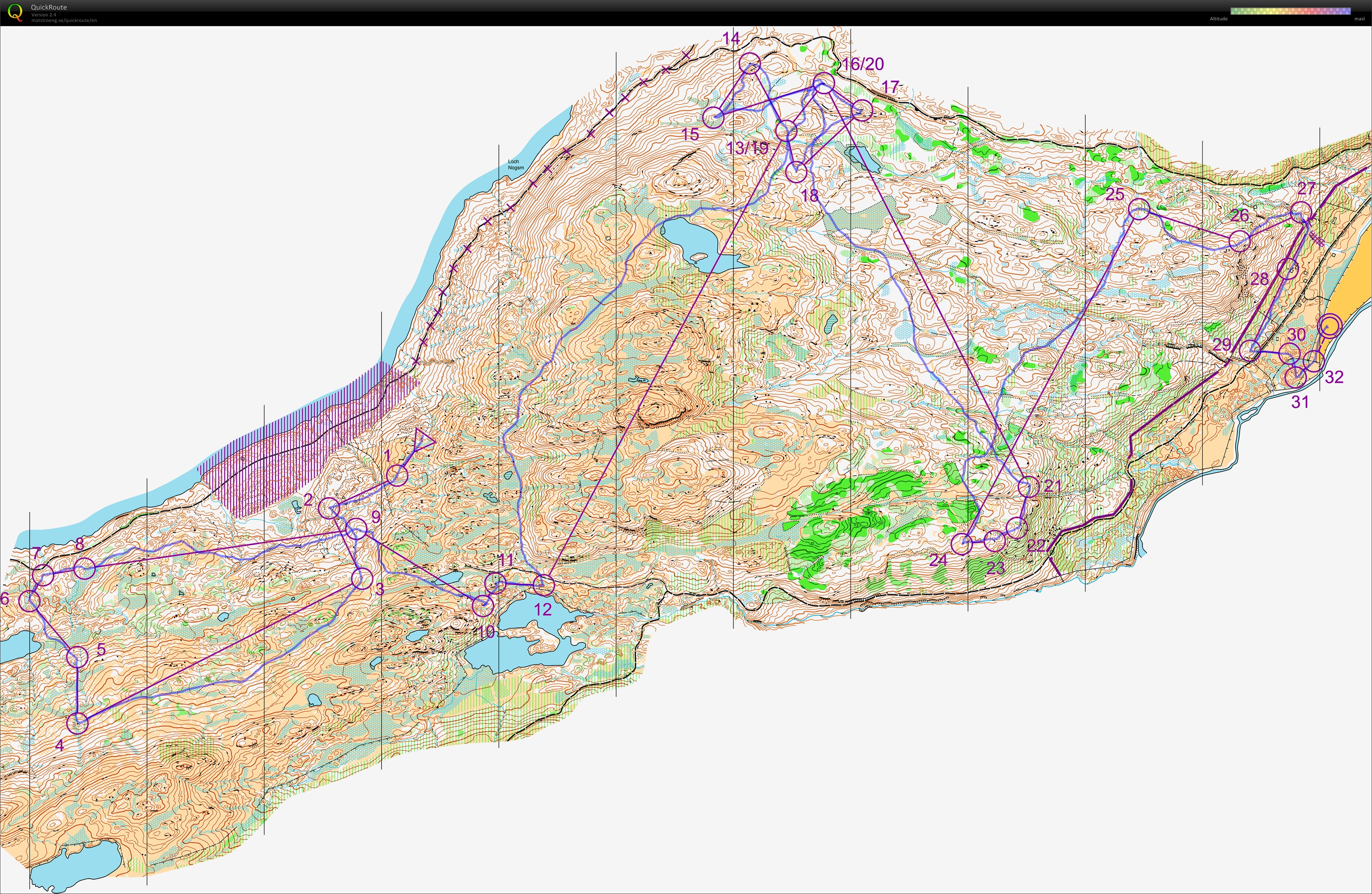Click control circle number 26

1239,241
